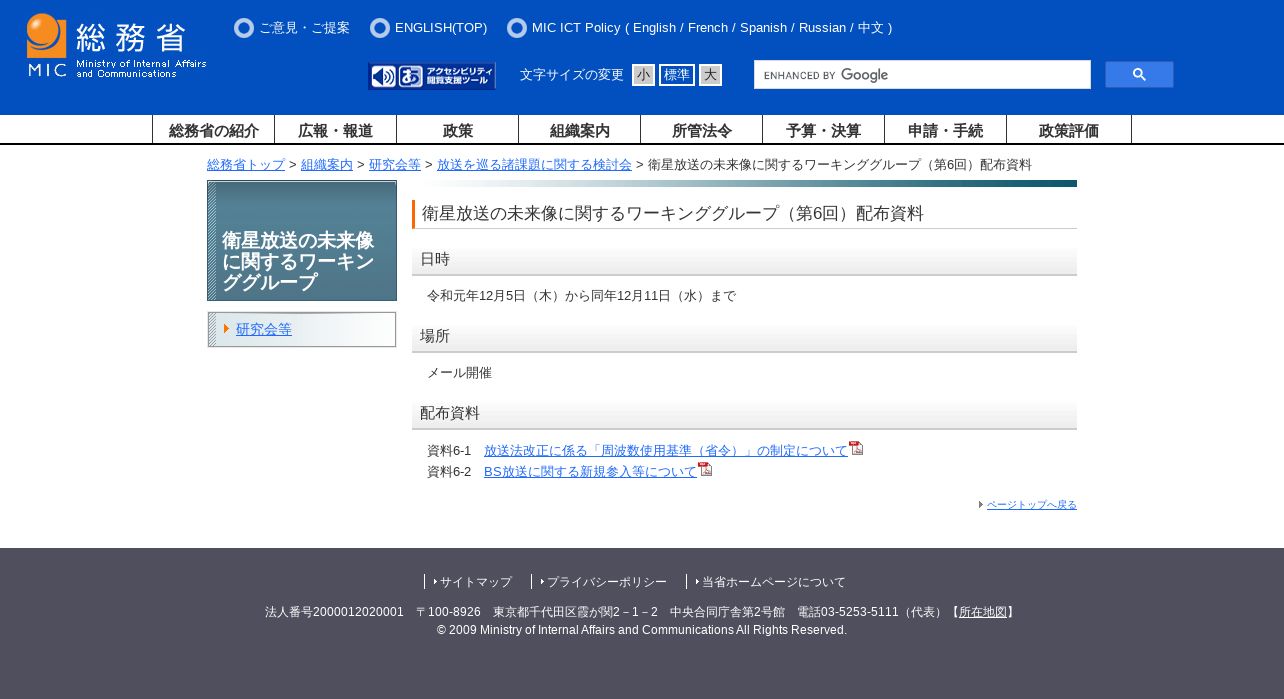This screenshot has height=699, width=1284.
Task: Open 政策評価 menu
Action: [x=1069, y=130]
